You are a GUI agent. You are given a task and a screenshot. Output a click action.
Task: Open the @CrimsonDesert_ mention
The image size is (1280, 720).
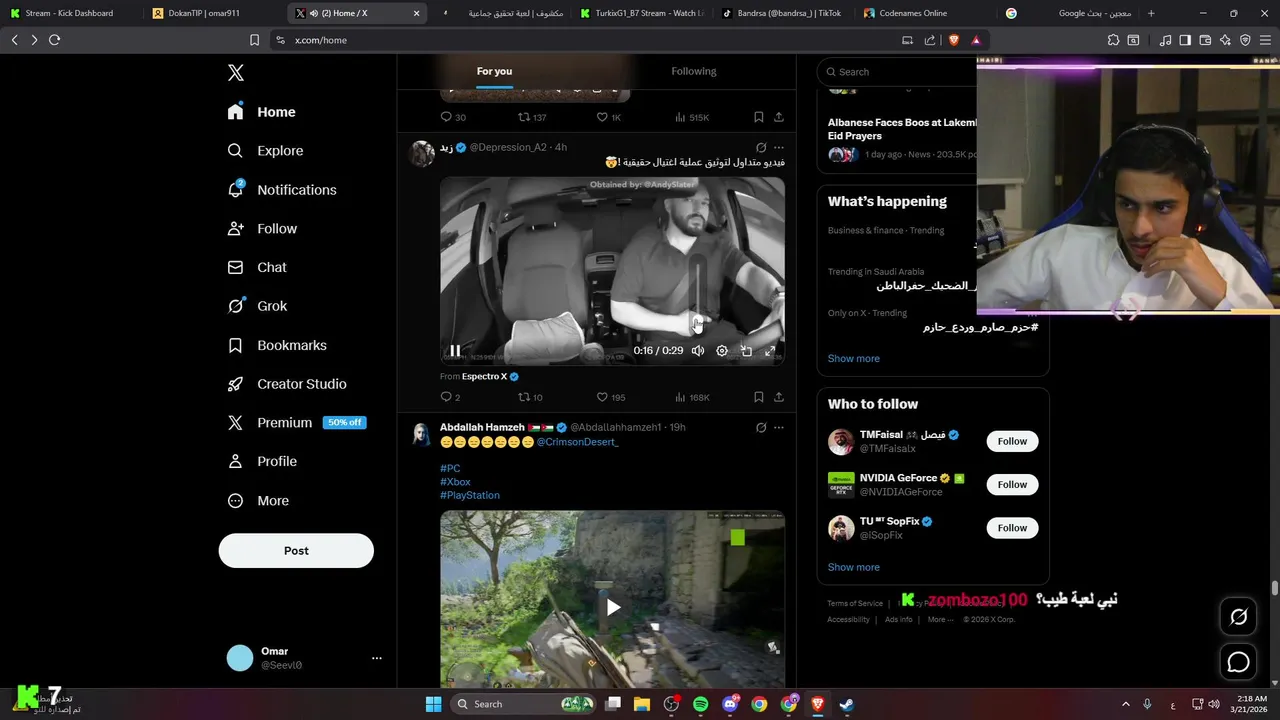[577, 442]
